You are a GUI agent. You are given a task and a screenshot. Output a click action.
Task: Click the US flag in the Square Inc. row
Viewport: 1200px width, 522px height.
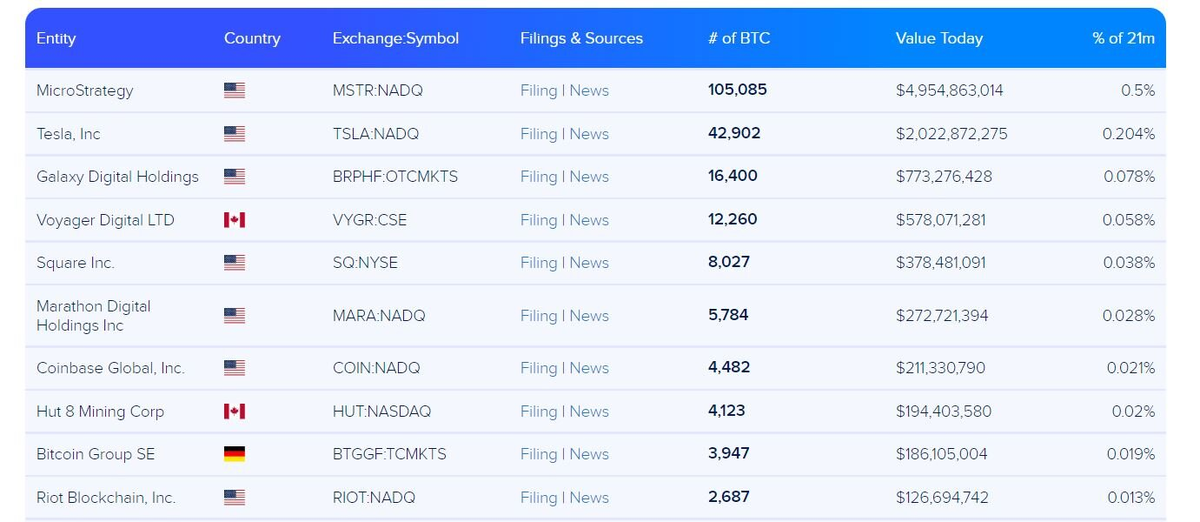click(x=234, y=262)
